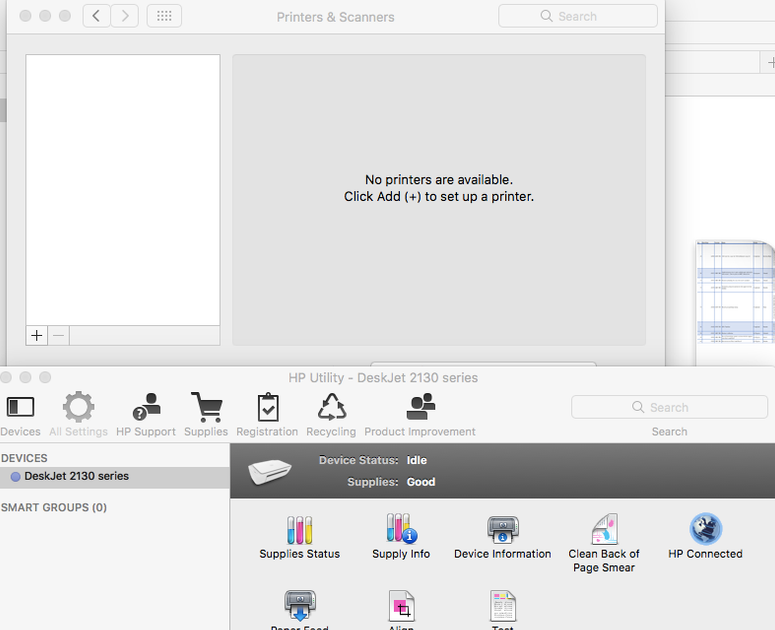Open Clean Back of Page Smear
The height and width of the screenshot is (630, 775).
[x=604, y=543]
